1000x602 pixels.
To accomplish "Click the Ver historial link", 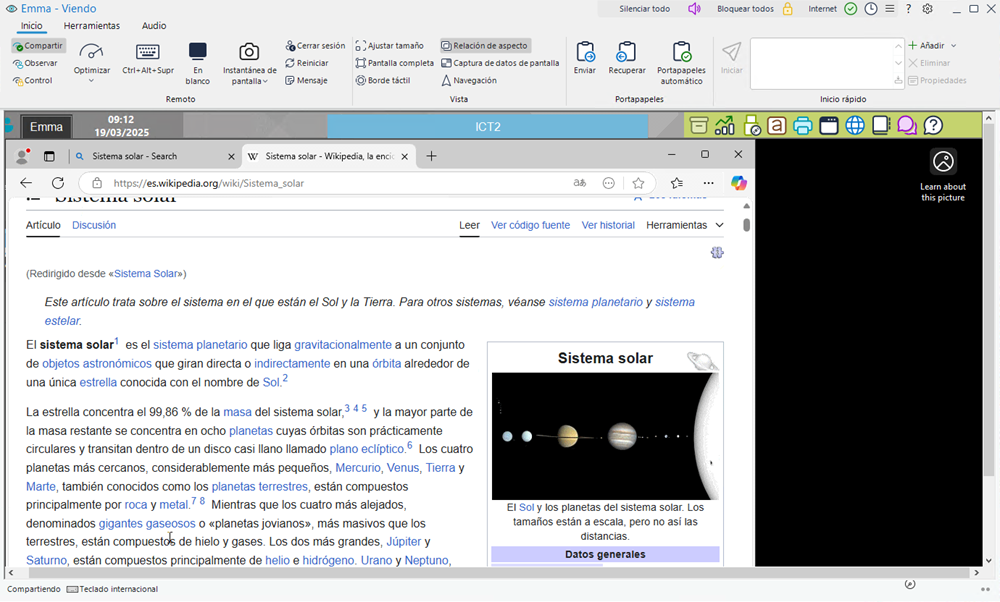I will click(608, 225).
